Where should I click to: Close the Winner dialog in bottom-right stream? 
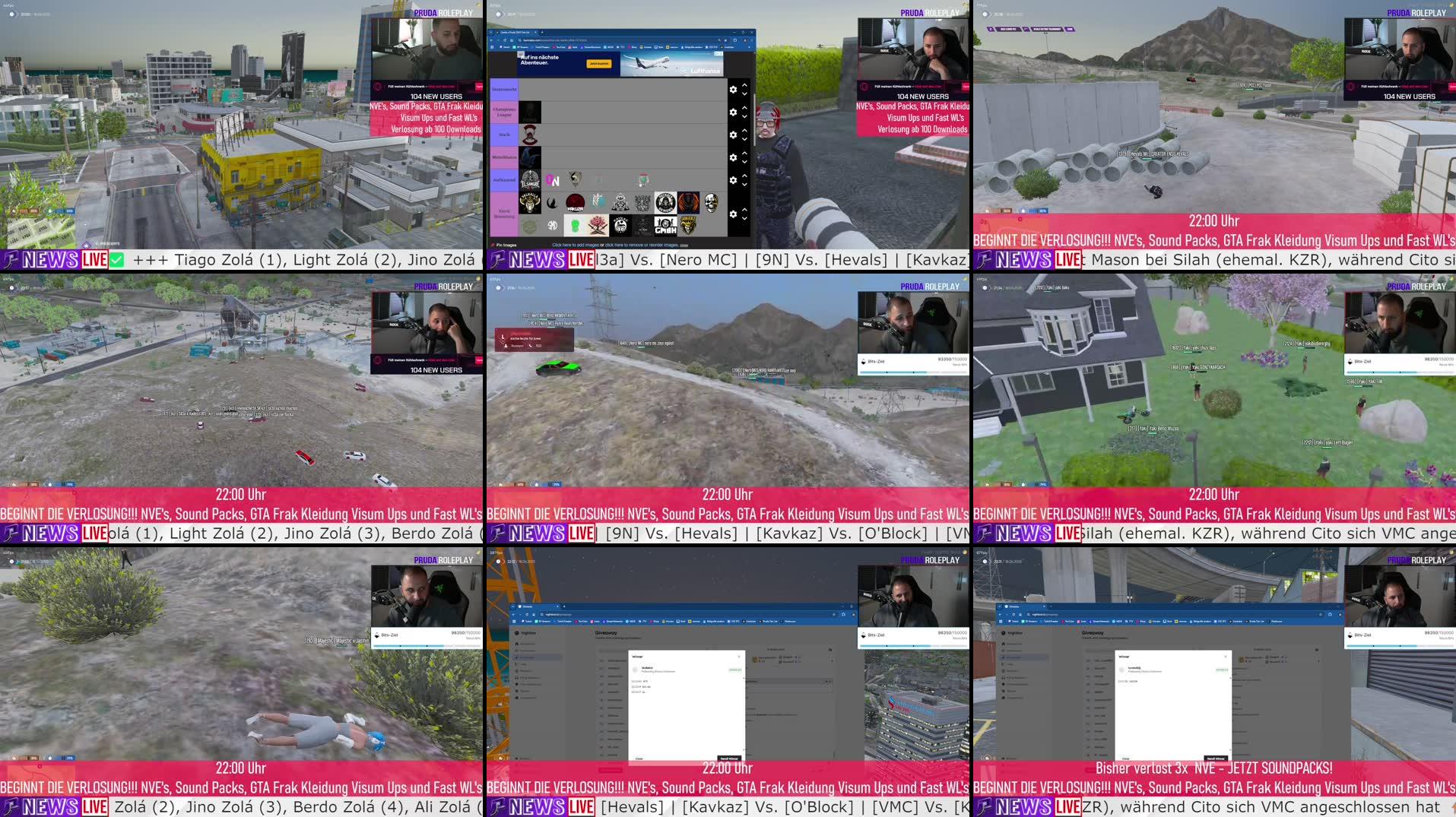coord(1225,657)
